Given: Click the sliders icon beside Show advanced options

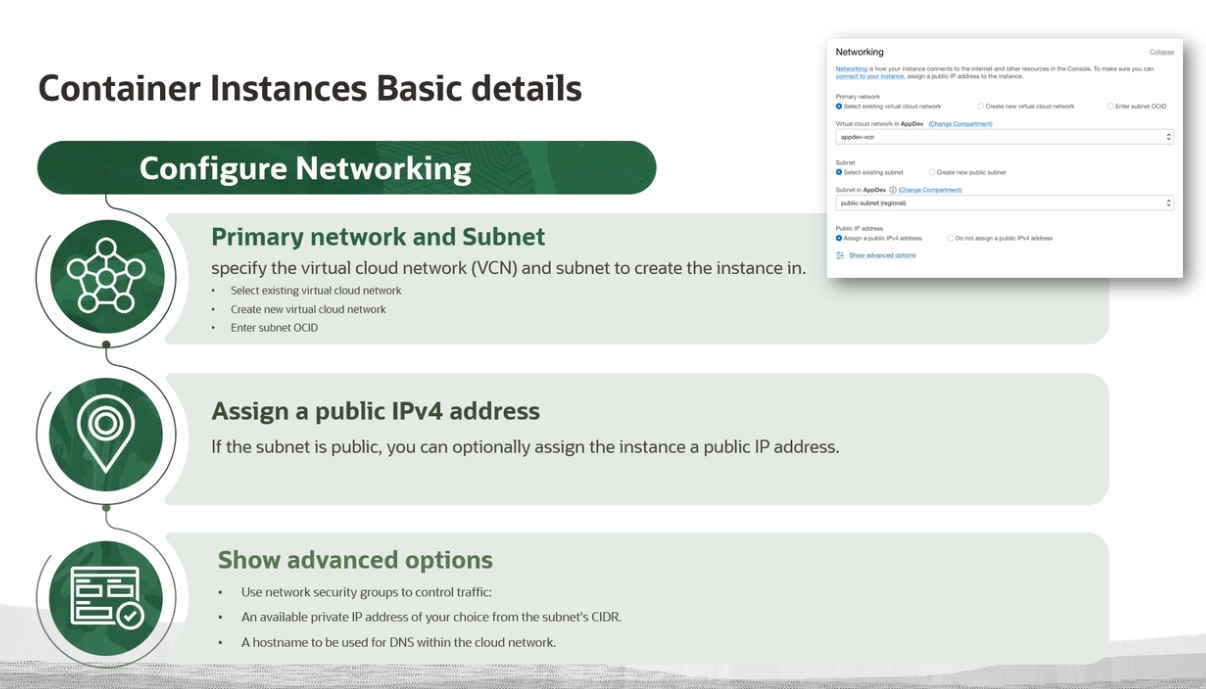Looking at the screenshot, I should 840,256.
